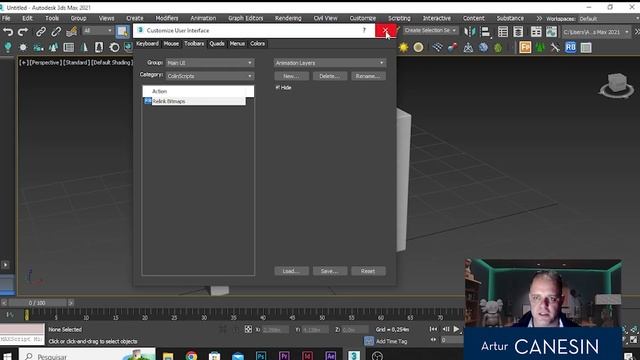Viewport: 640px width, 360px height.
Task: Open the All selection filter dropdown
Action: pos(98,31)
